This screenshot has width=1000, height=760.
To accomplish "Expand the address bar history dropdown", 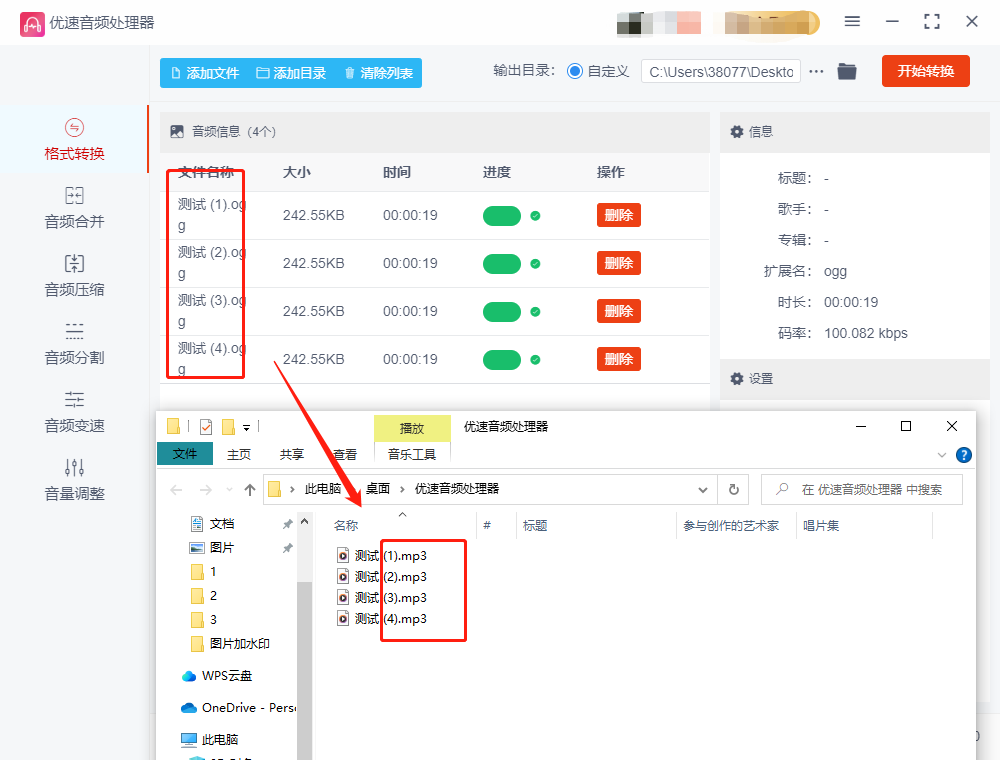I will pyautogui.click(x=703, y=490).
